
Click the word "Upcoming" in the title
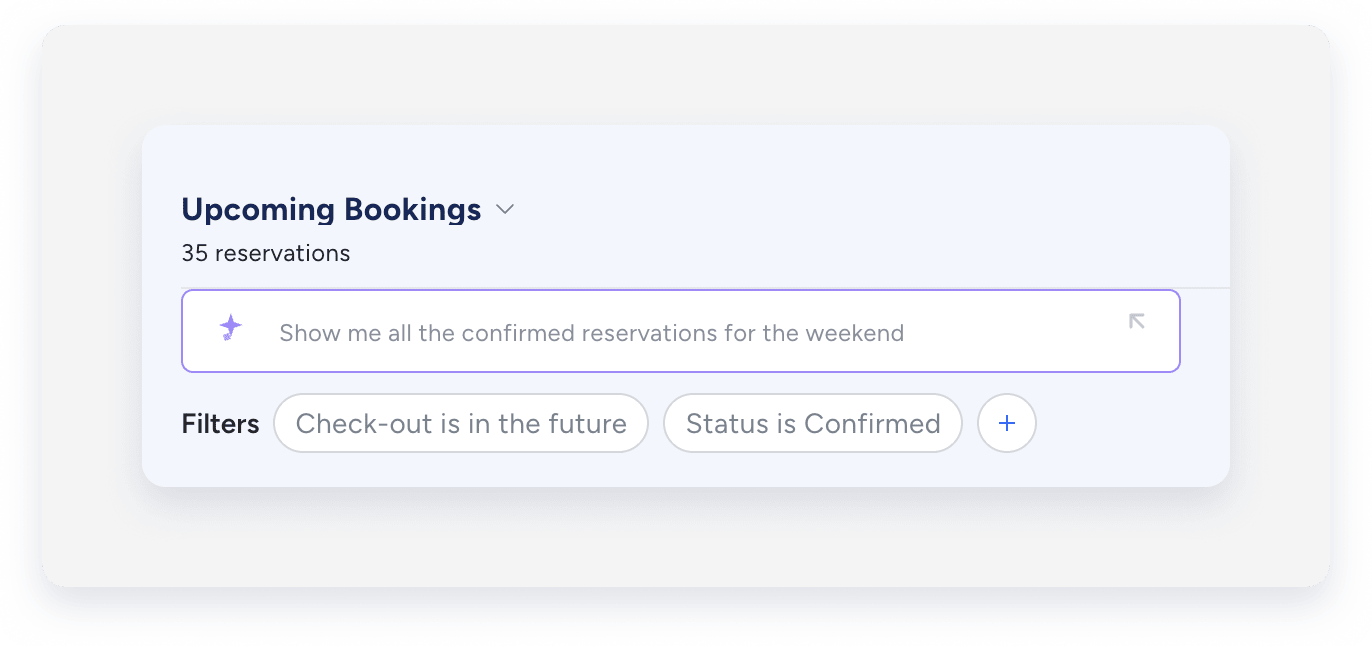(x=258, y=210)
